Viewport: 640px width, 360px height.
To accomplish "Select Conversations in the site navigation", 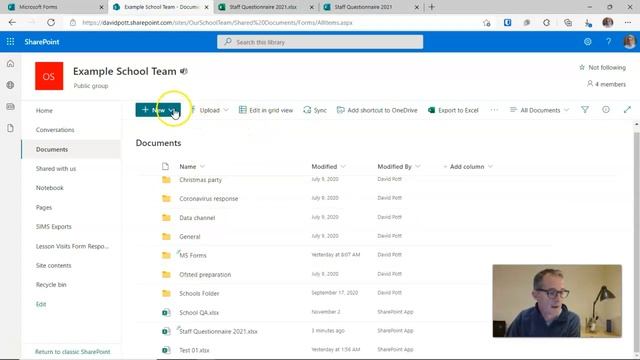I will [55, 130].
